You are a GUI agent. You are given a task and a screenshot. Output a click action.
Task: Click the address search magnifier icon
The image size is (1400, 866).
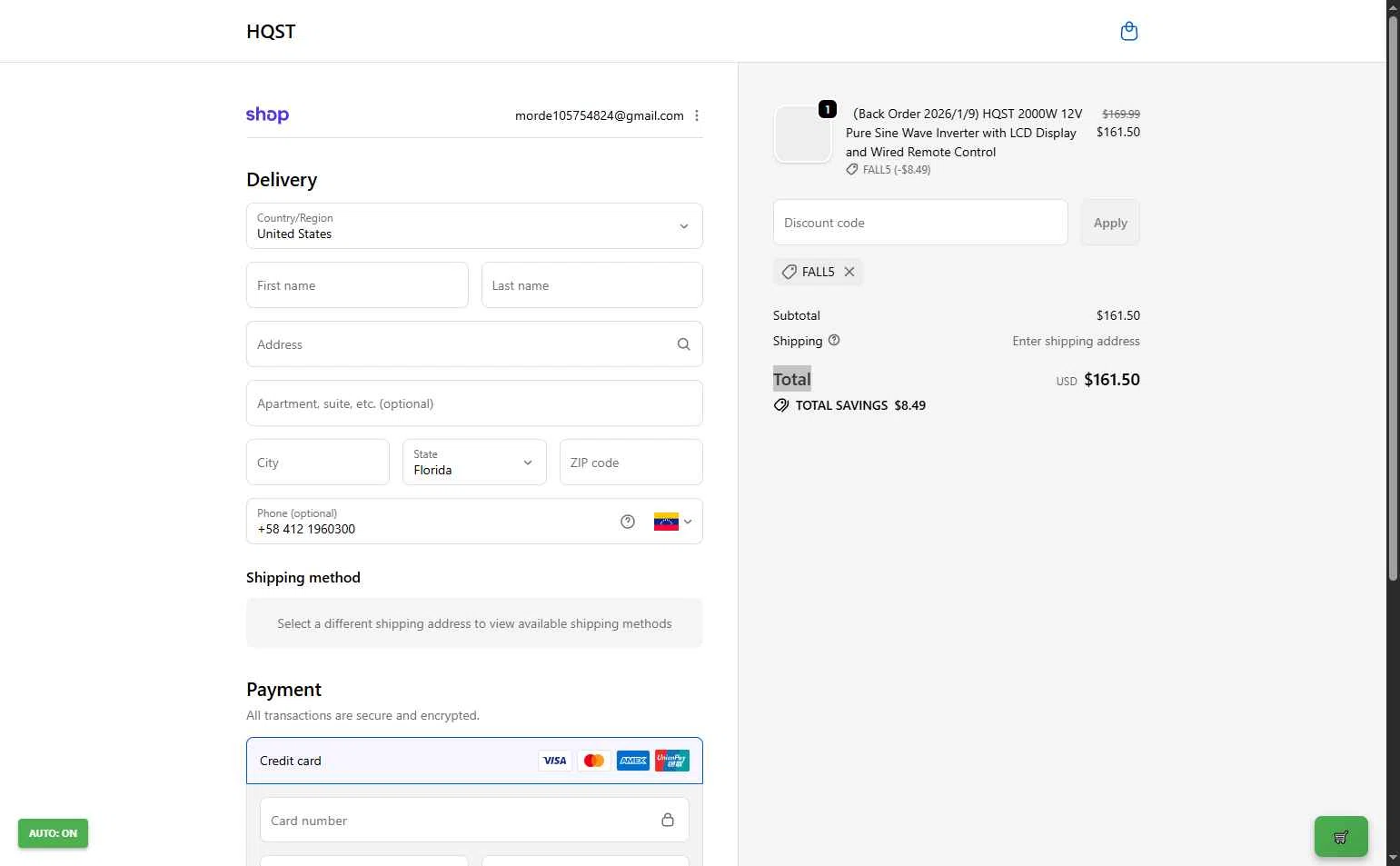tap(683, 344)
